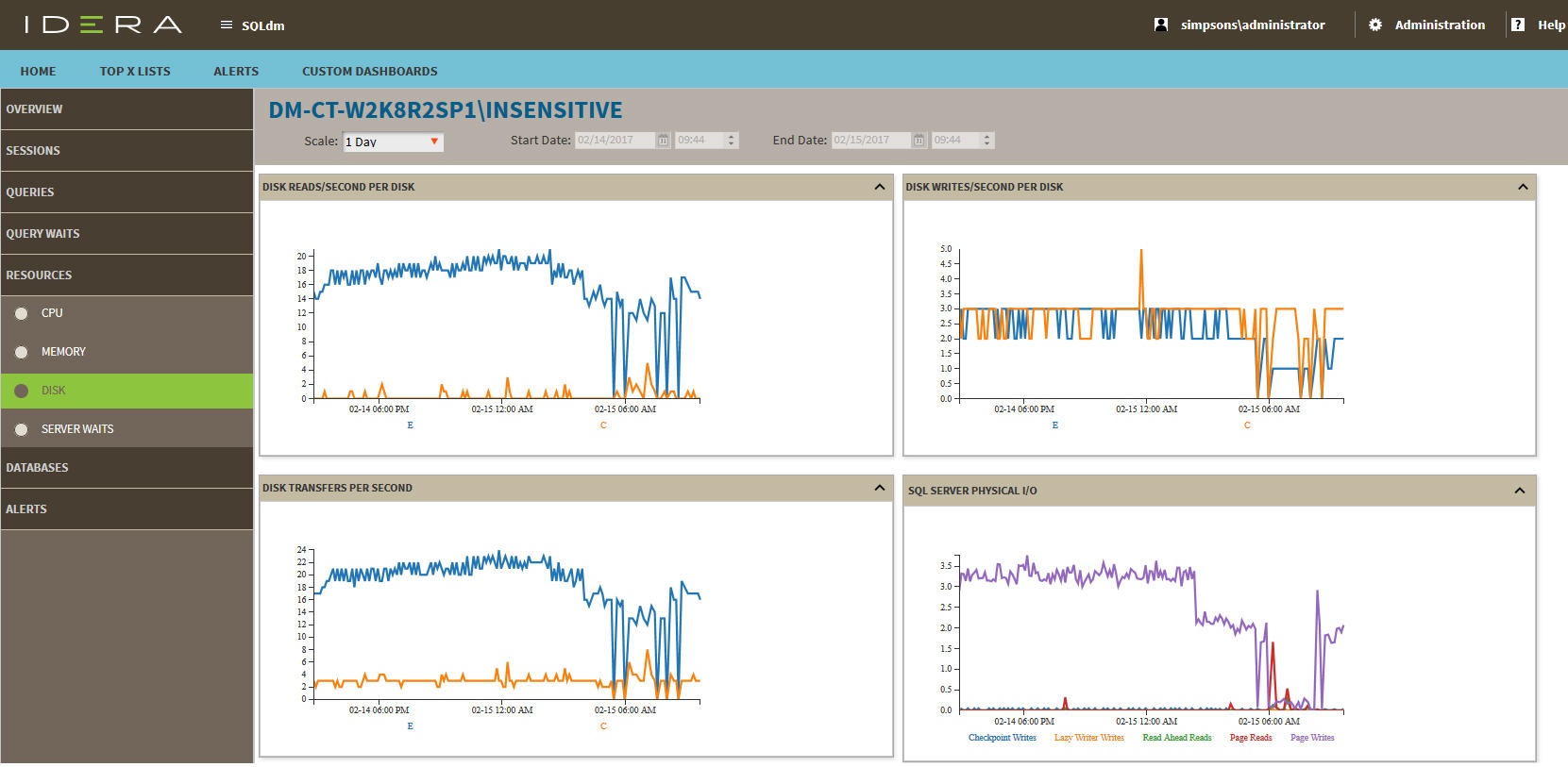Collapse the Disk Reads/Second Per Disk panel
Screen dimensions: 1568x767
point(879,187)
